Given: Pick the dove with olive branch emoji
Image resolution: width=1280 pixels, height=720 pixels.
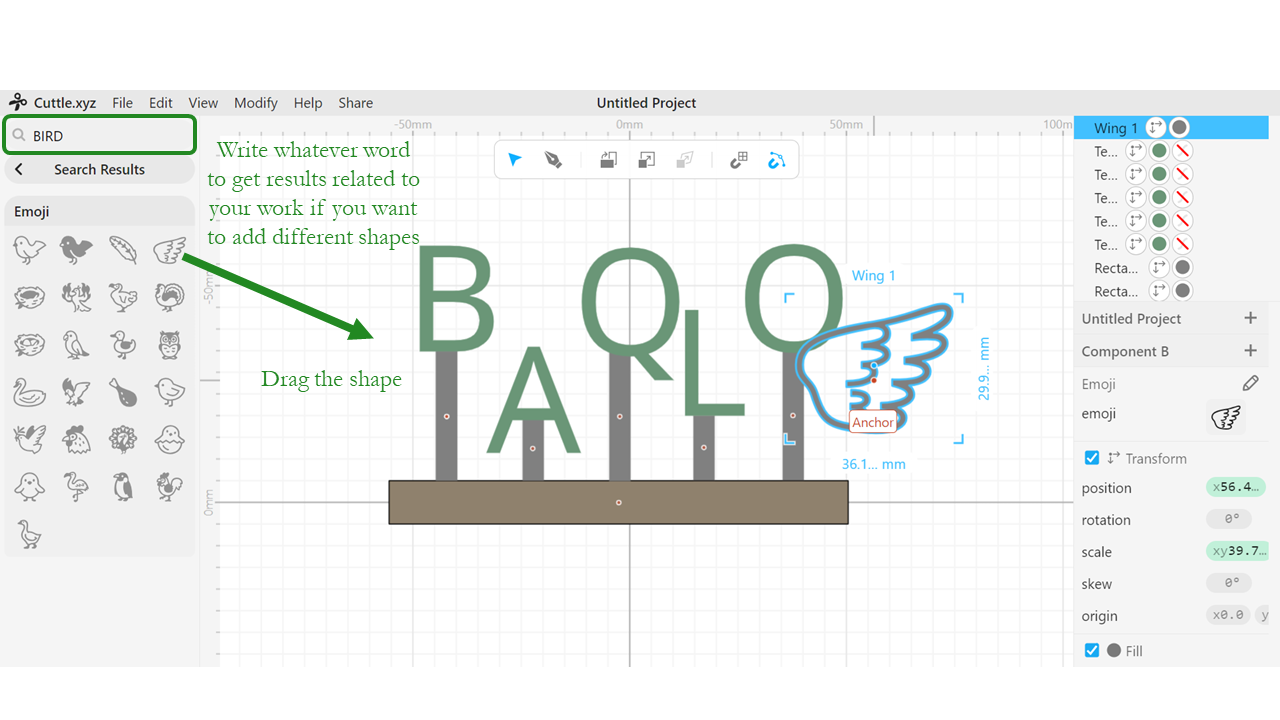Looking at the screenshot, I should point(29,438).
